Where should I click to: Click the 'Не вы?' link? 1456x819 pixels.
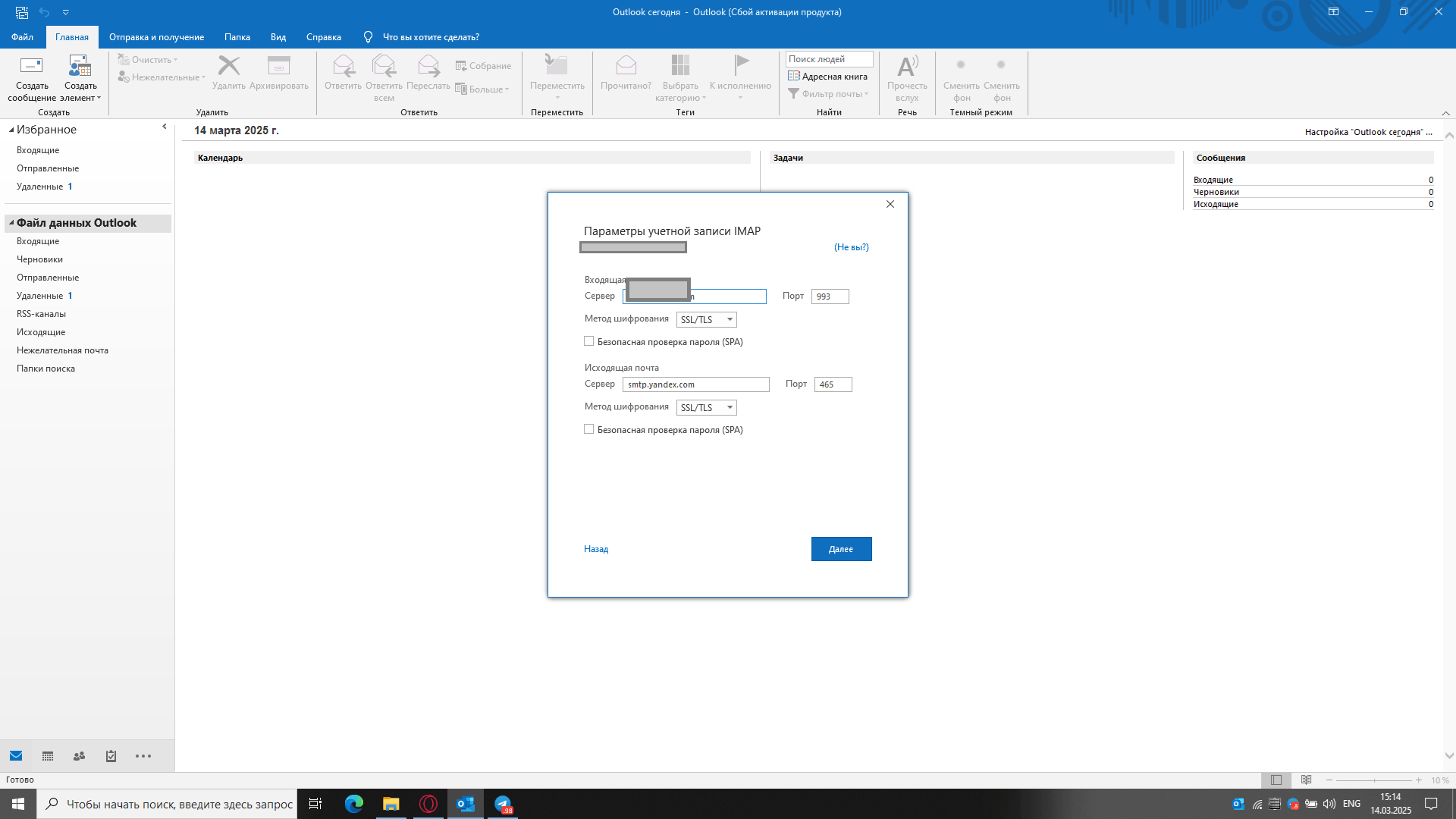point(852,247)
